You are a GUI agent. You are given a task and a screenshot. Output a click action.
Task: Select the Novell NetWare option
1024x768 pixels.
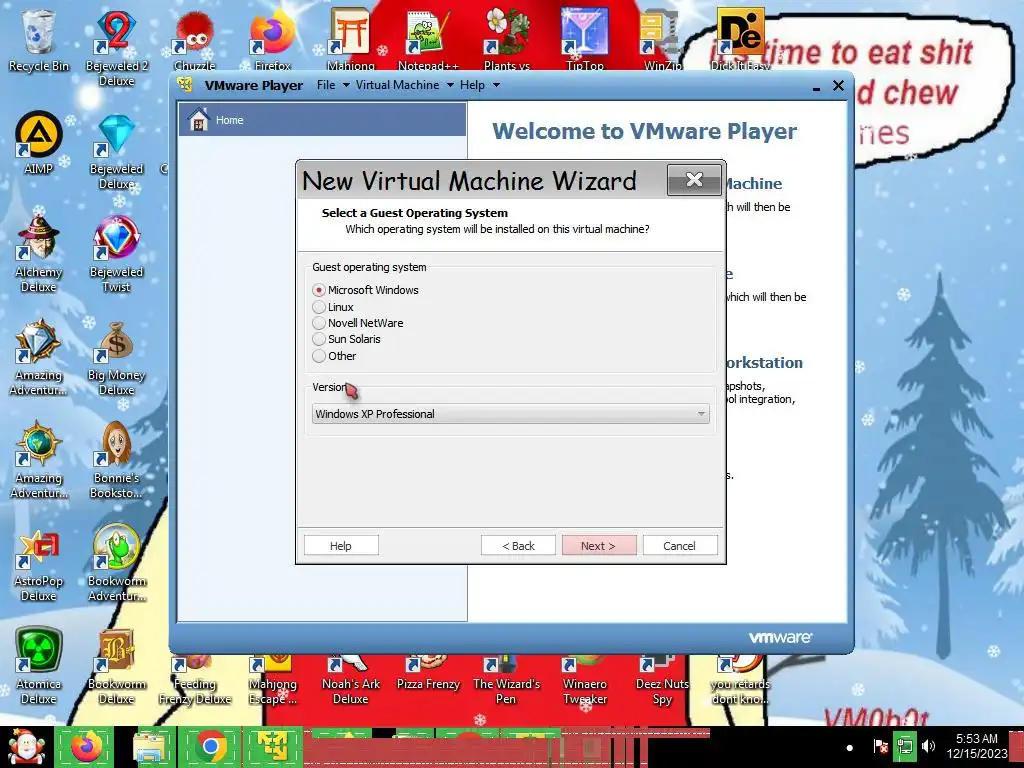pyautogui.click(x=319, y=323)
